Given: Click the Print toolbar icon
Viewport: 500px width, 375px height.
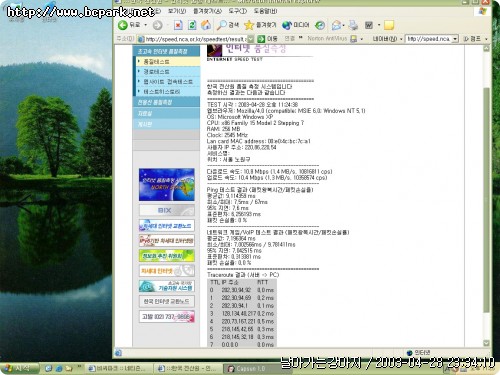Looking at the screenshot, I should 353,25.
